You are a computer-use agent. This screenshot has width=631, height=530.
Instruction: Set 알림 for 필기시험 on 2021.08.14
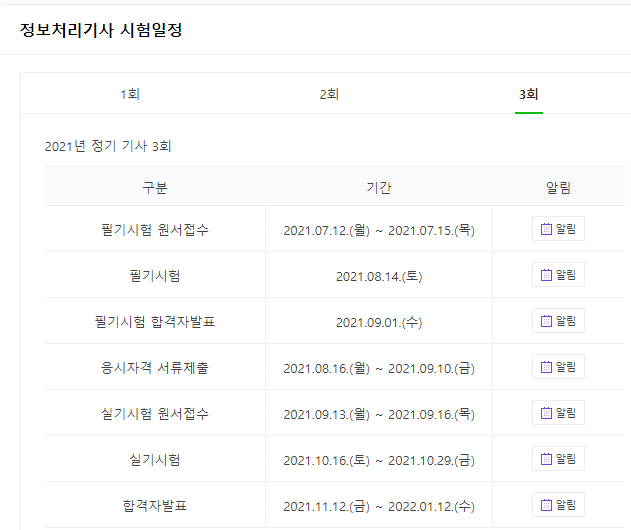click(x=558, y=275)
